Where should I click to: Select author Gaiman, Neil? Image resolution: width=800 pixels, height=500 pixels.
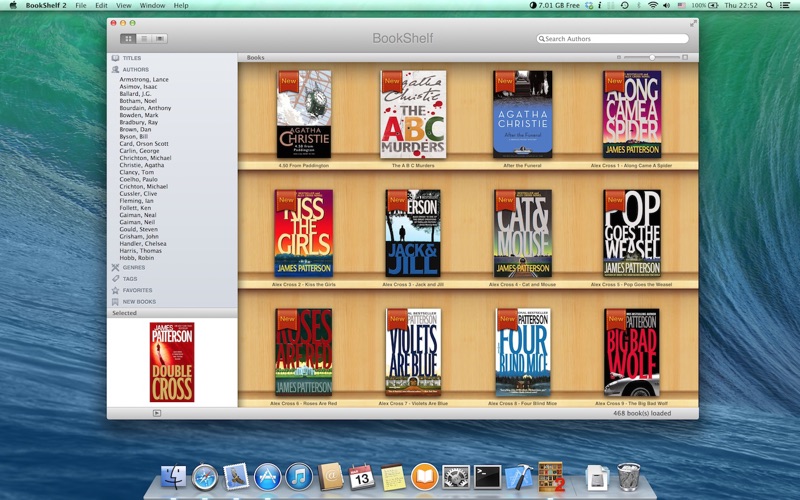tap(137, 222)
